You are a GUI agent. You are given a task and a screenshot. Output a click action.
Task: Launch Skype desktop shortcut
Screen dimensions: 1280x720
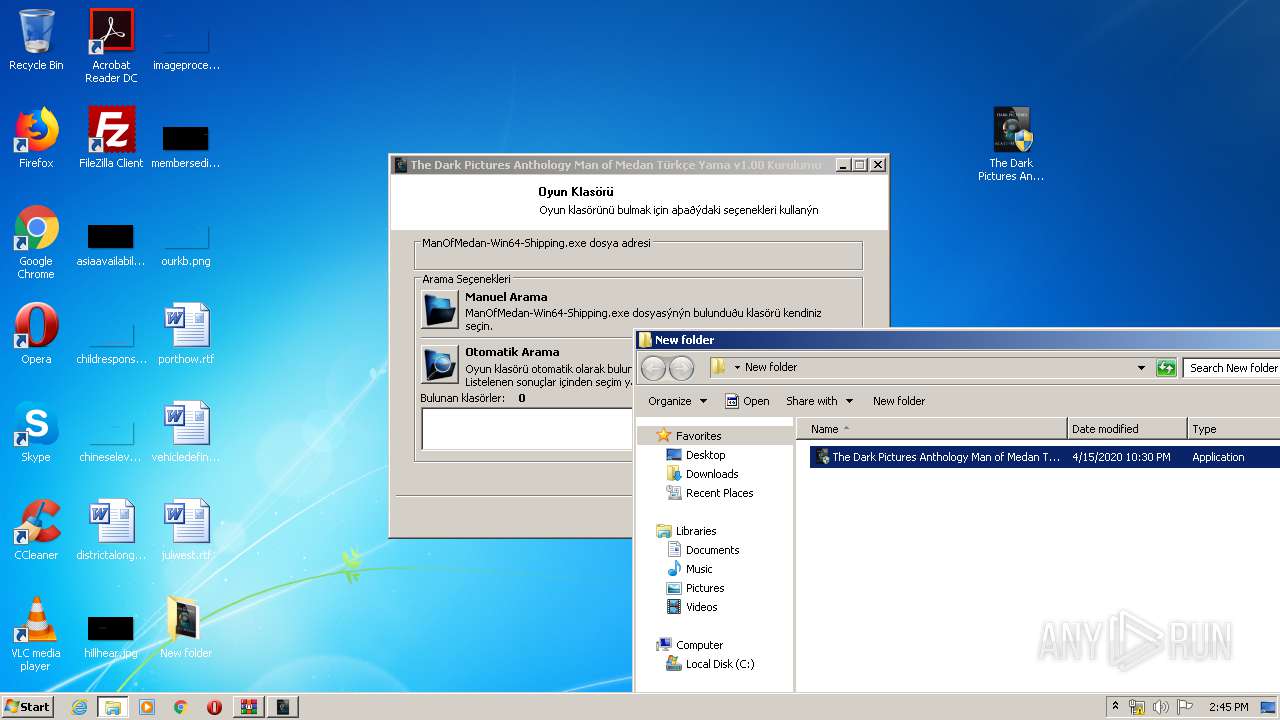pyautogui.click(x=36, y=432)
